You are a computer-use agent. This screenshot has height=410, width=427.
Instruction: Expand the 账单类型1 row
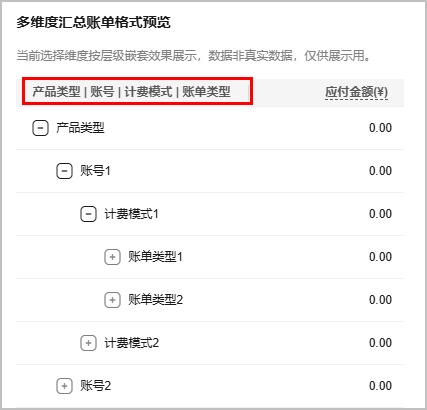[x=112, y=257]
